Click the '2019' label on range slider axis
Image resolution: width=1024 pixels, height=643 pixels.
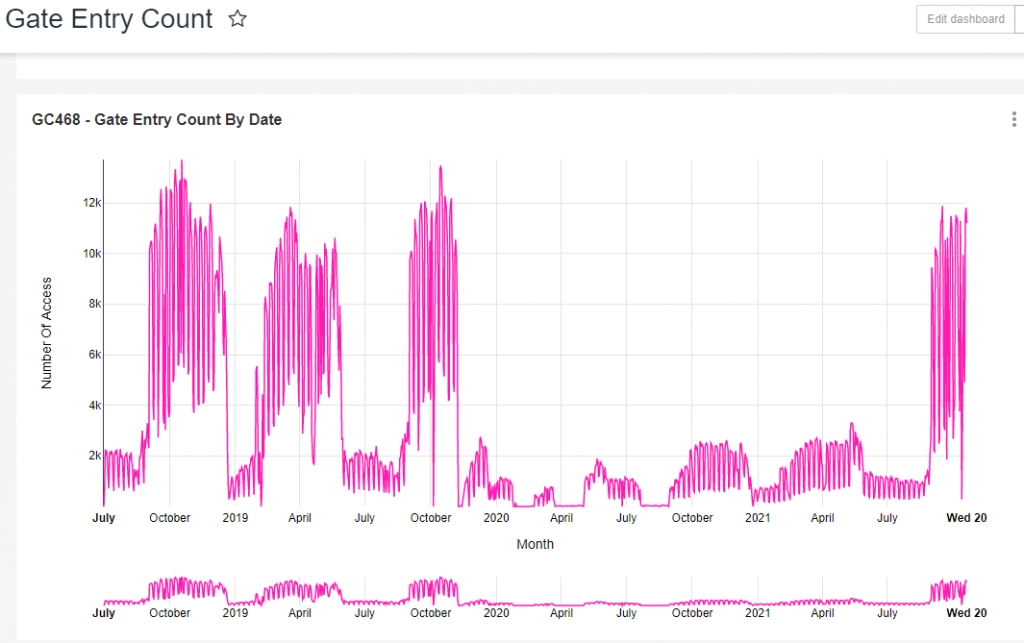(x=235, y=613)
